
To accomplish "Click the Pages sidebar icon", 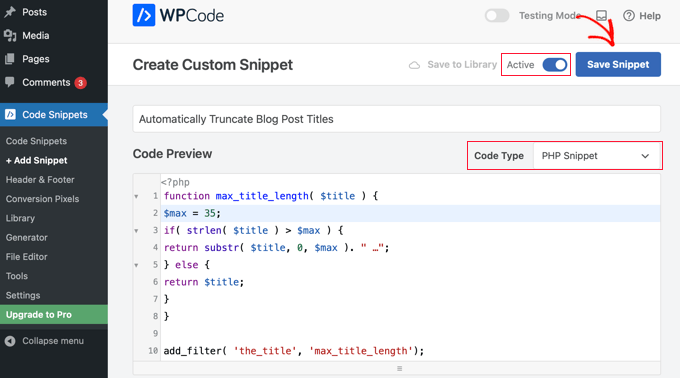I will coord(10,59).
